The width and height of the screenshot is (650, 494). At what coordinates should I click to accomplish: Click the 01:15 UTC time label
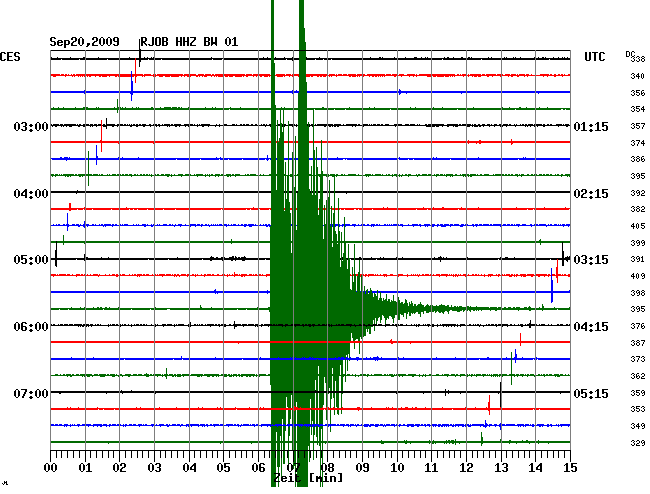pyautogui.click(x=591, y=126)
